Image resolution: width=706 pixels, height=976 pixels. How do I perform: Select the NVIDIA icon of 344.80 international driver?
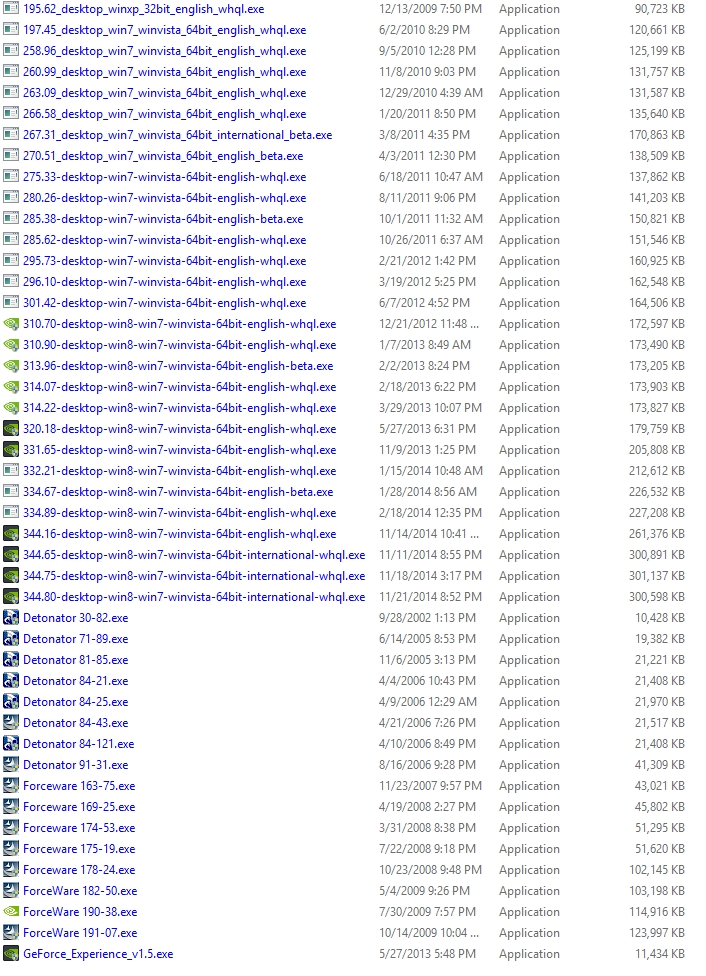click(x=11, y=596)
